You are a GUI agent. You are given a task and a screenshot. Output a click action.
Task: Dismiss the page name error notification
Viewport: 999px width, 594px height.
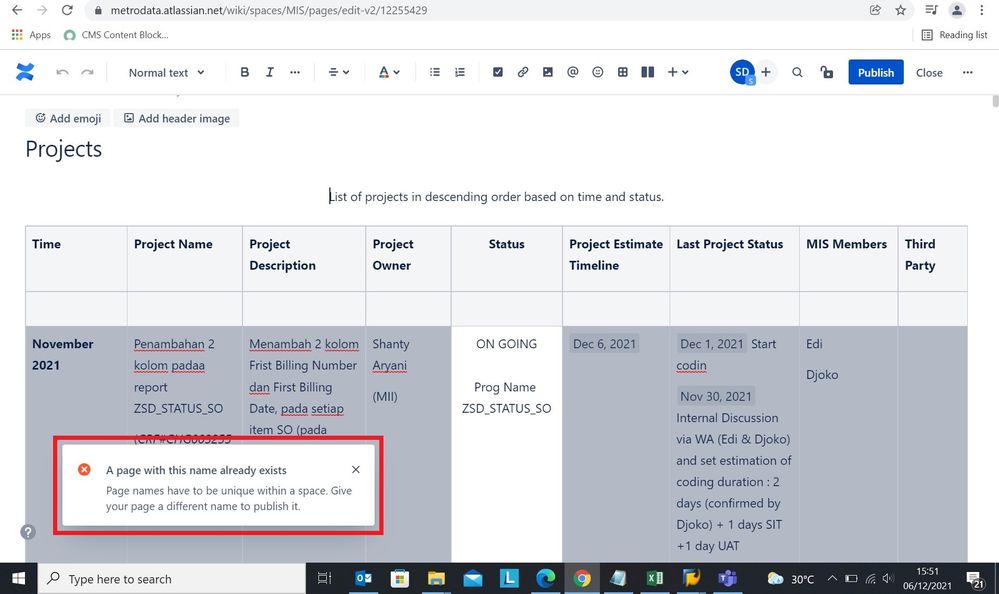coord(356,470)
